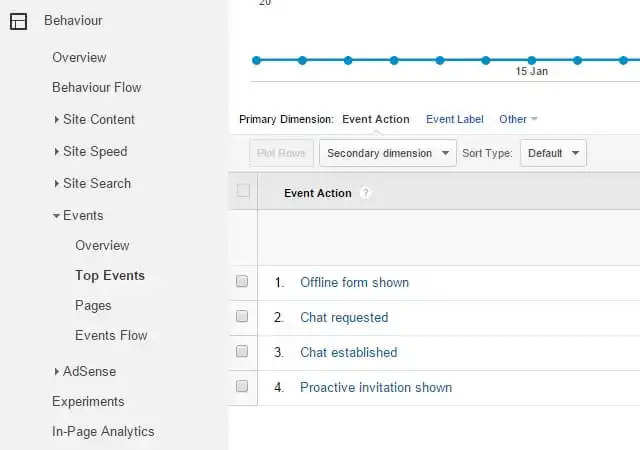This screenshot has width=640, height=450.
Task: Enable the Proactive invitation shown checkbox
Action: (x=242, y=387)
